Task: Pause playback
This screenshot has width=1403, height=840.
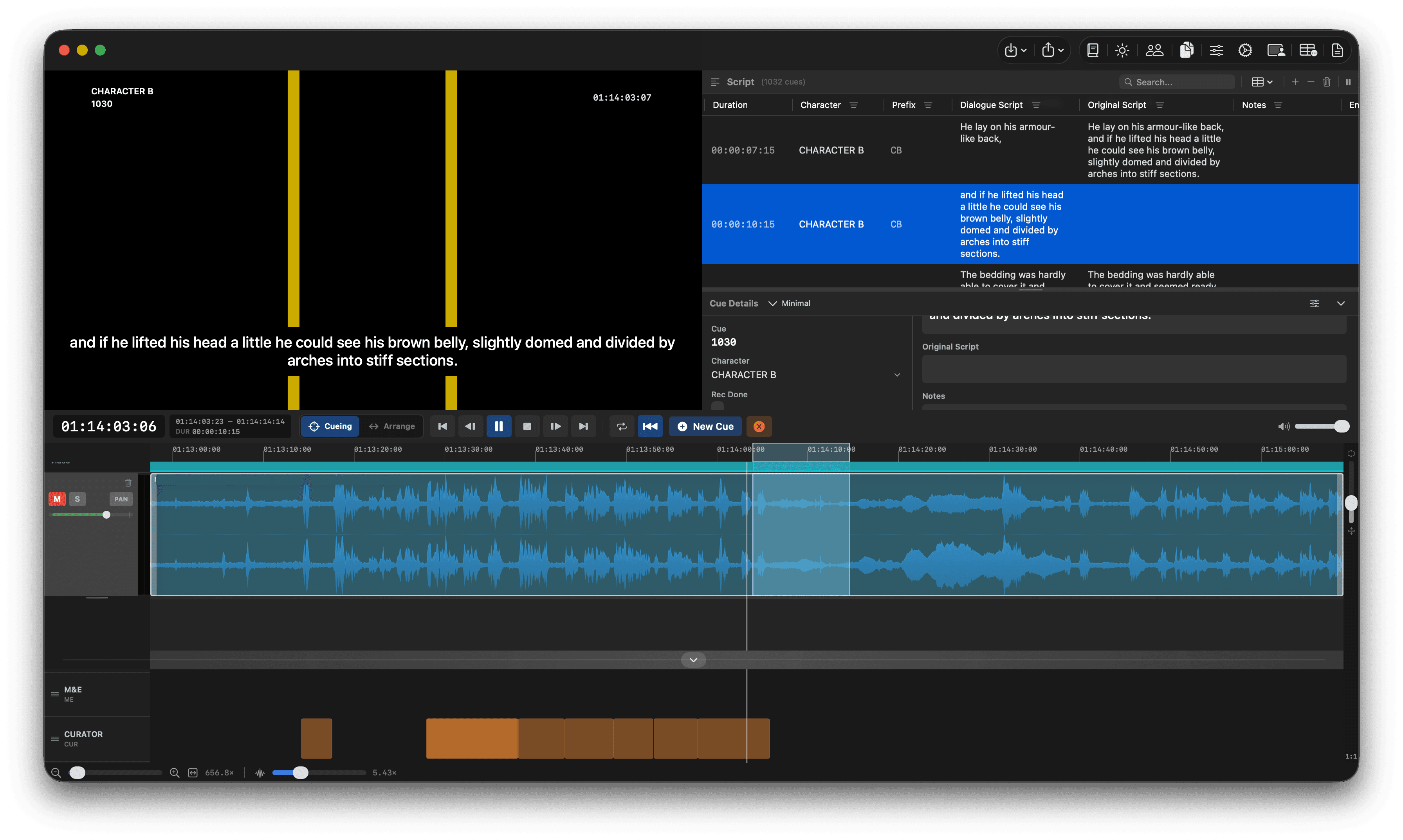Action: [499, 426]
